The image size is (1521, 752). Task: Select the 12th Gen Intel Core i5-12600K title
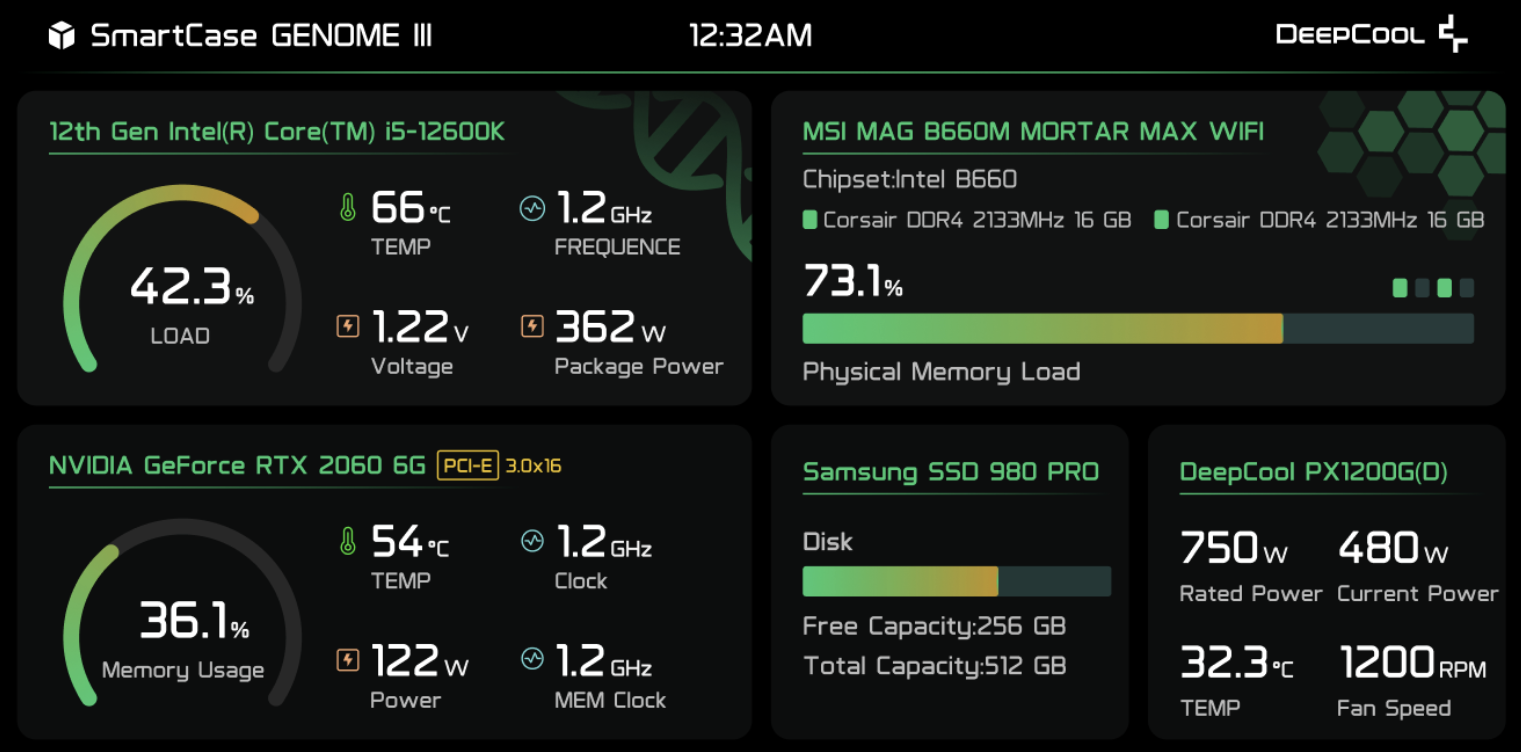coord(277,132)
